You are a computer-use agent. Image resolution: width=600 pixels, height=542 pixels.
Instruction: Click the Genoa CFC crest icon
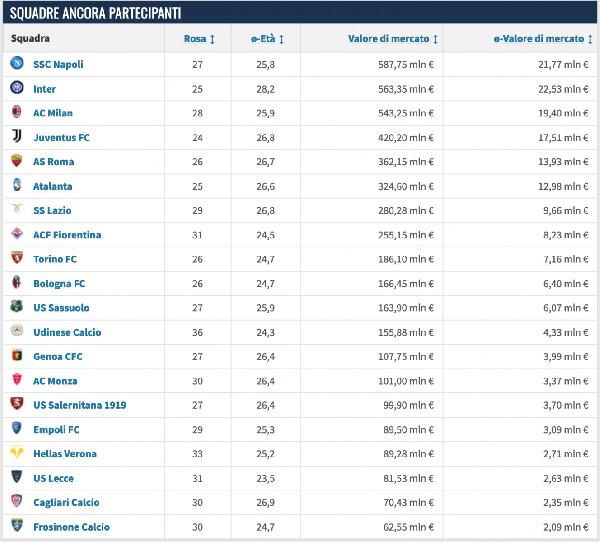click(x=17, y=355)
